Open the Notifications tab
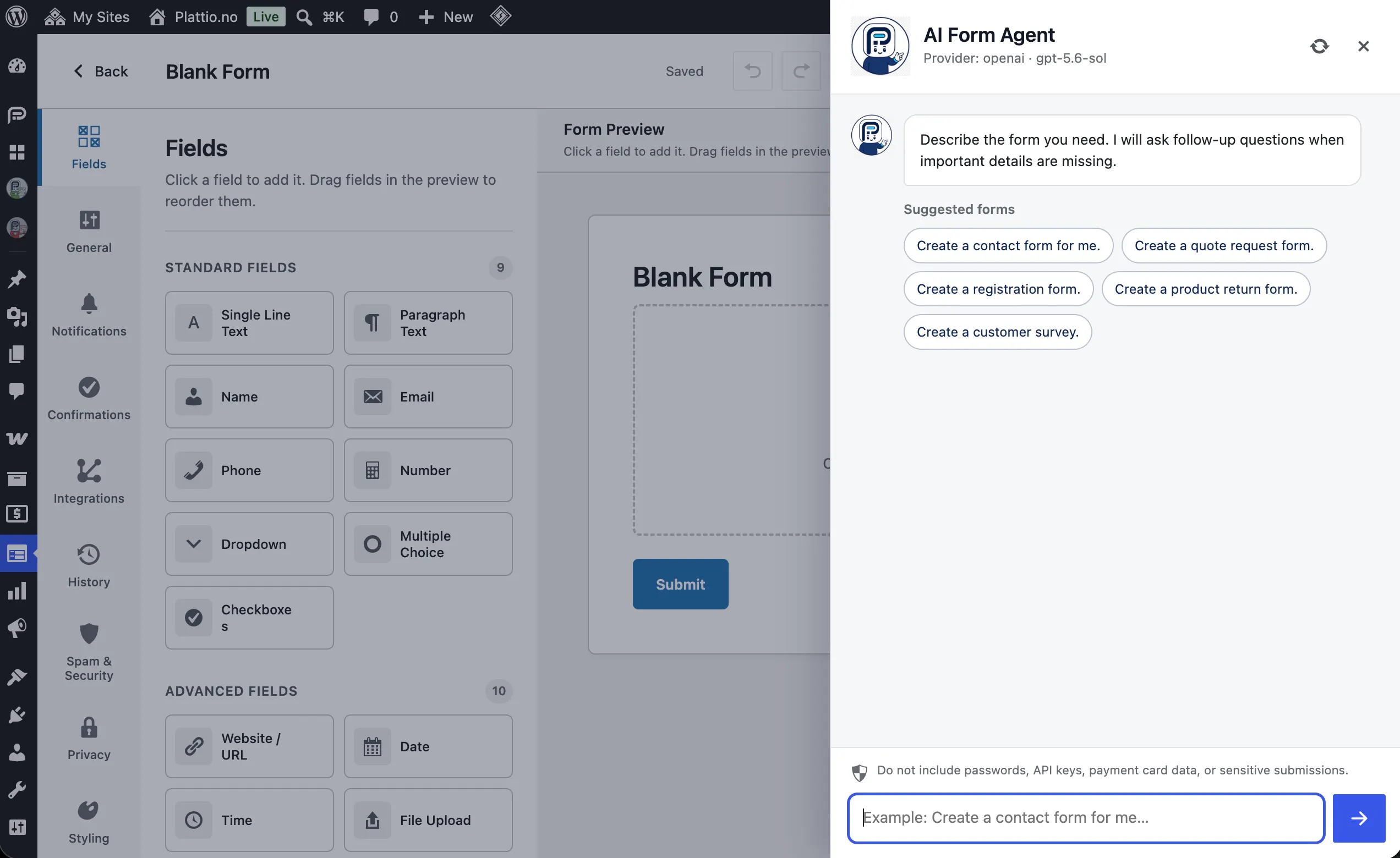Viewport: 1400px width, 858px height. point(89,315)
